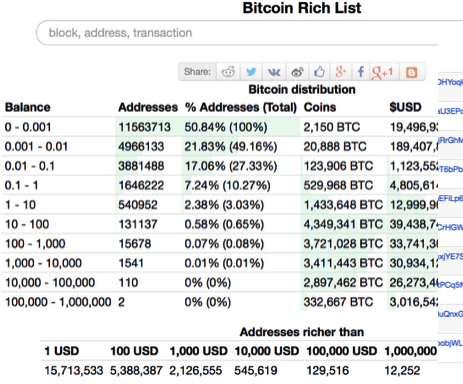Select address count 4966133

point(141,146)
